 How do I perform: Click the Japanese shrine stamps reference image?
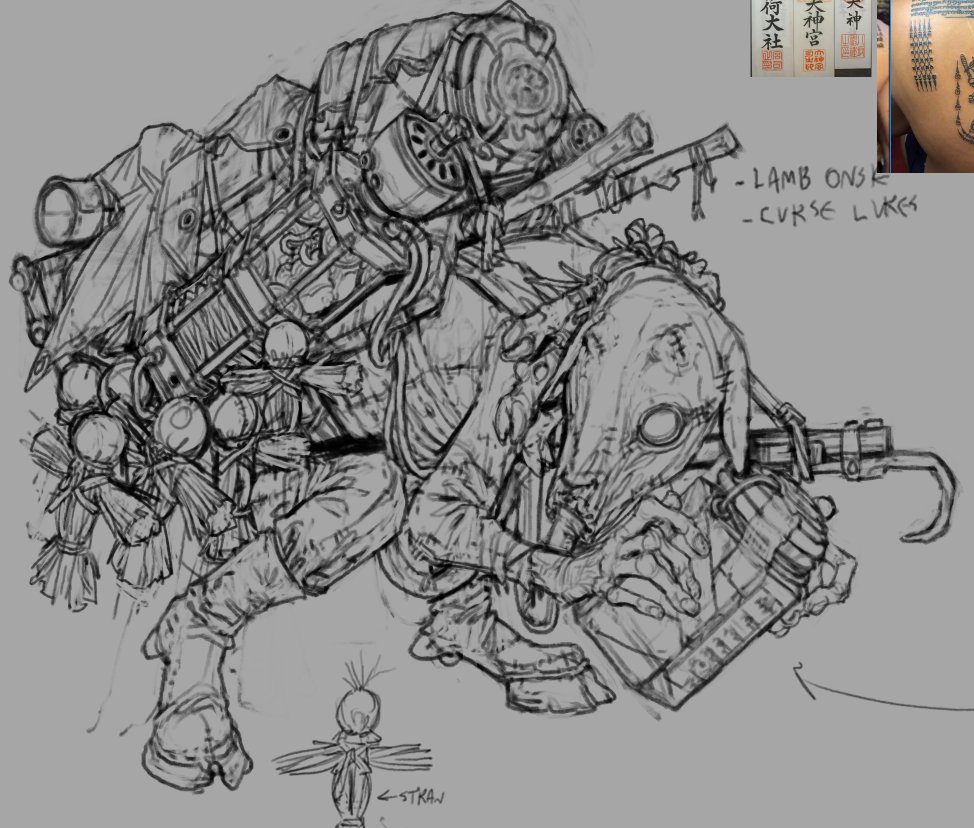(813, 38)
